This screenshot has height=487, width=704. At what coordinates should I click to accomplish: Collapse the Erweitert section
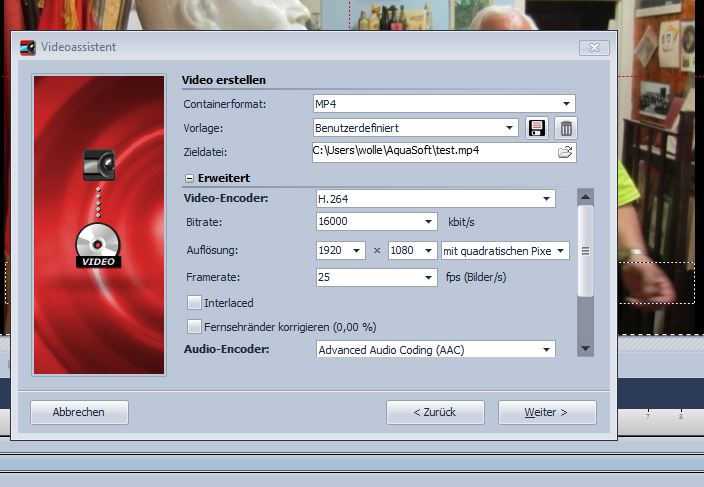click(x=189, y=177)
